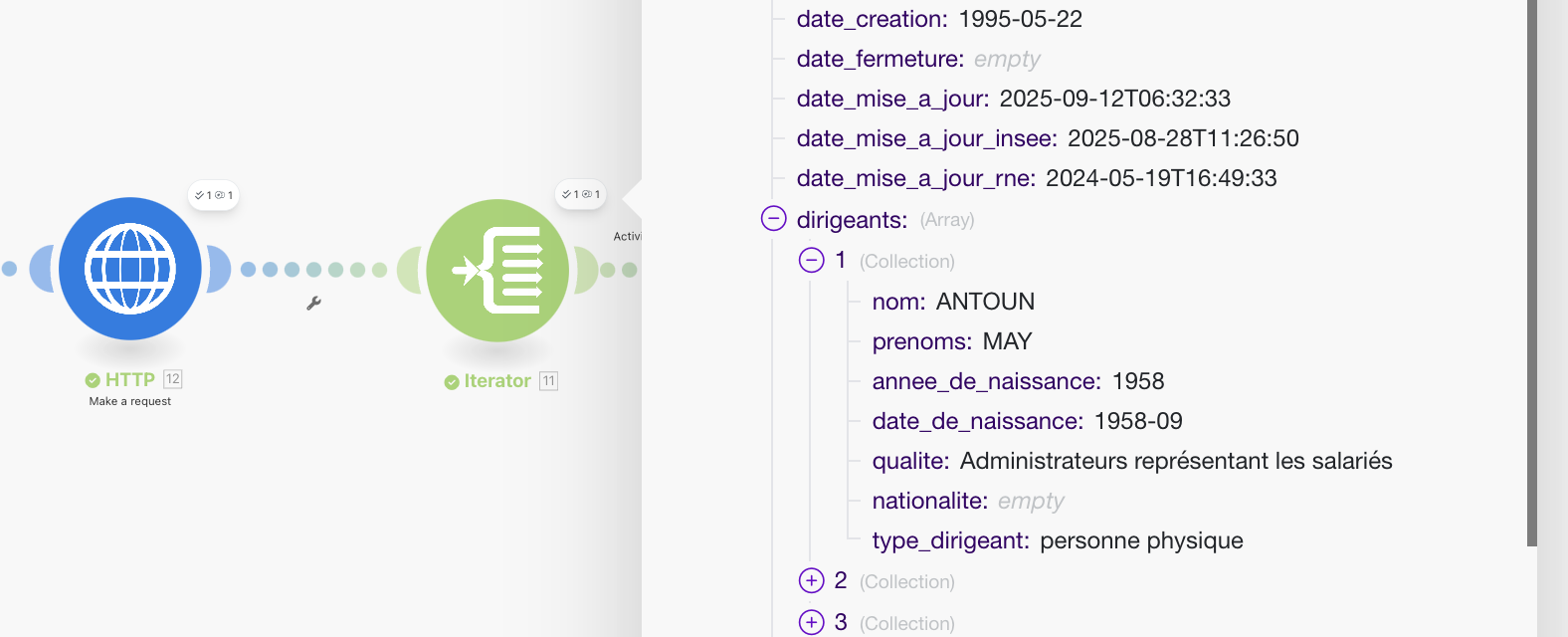Select the nom field name

897,302
